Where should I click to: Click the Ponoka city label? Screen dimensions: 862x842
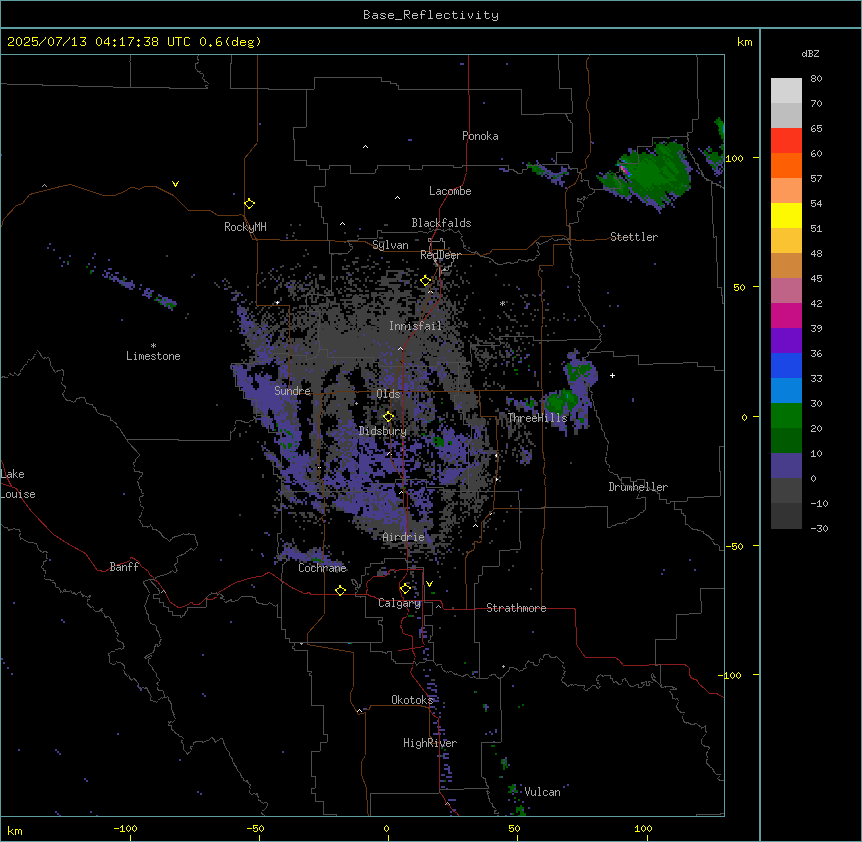pos(480,136)
